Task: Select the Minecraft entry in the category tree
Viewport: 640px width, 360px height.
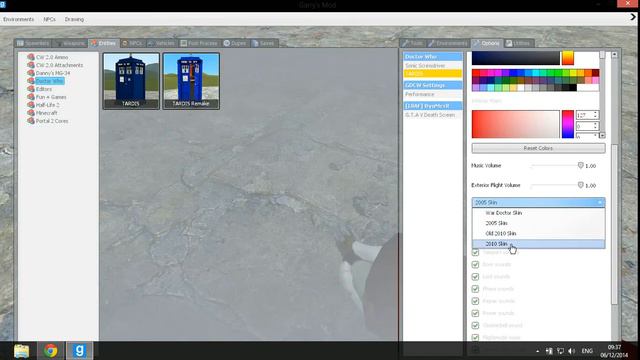Action: tap(46, 113)
